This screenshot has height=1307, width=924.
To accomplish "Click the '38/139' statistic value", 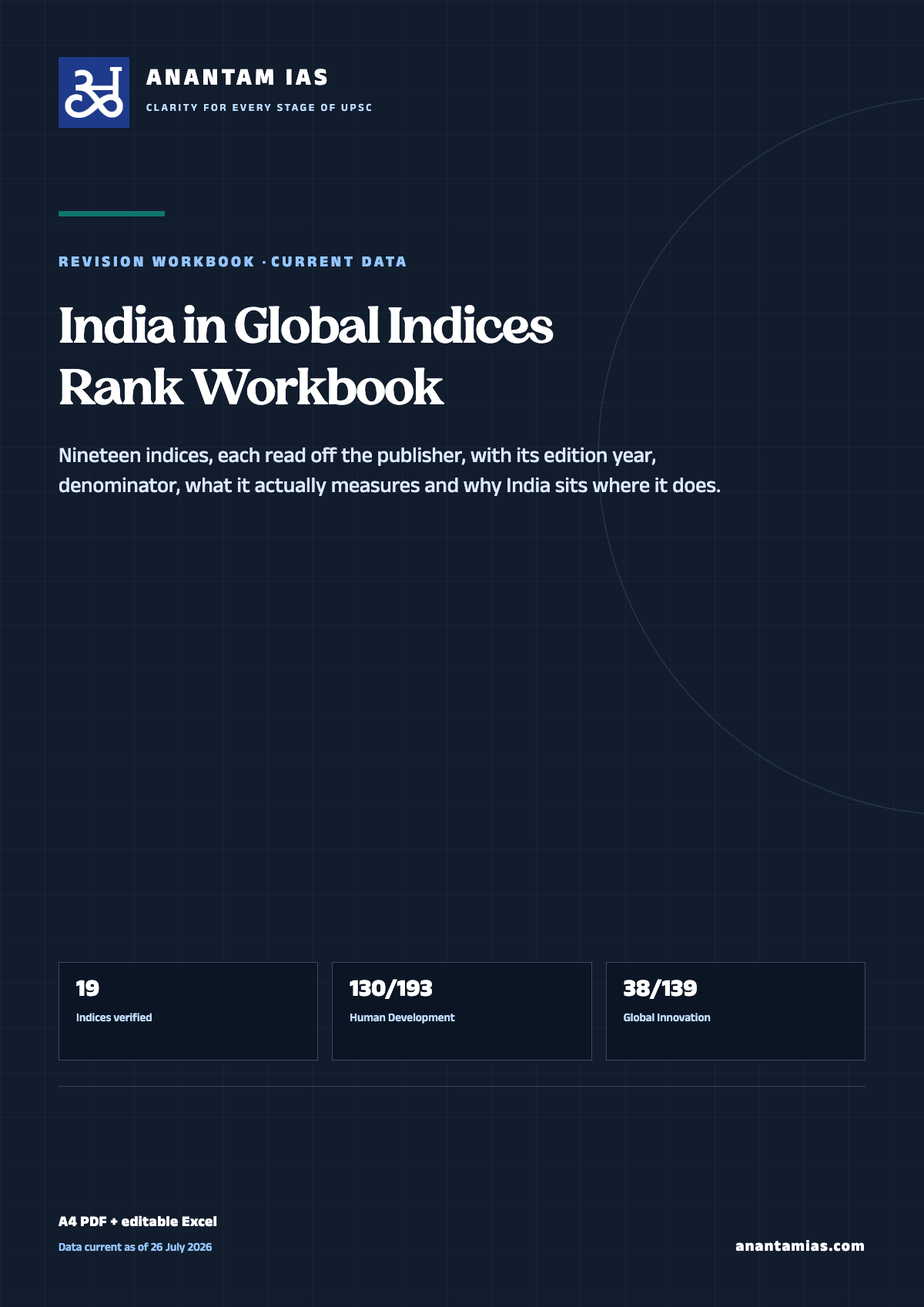I will pyautogui.click(x=660, y=988).
